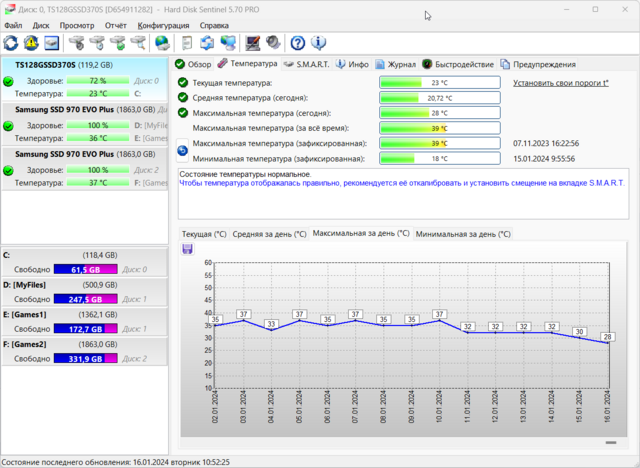Click the refresh disk information toolbar icon
This screenshot has height=468, width=640.
pyautogui.click(x=11, y=43)
